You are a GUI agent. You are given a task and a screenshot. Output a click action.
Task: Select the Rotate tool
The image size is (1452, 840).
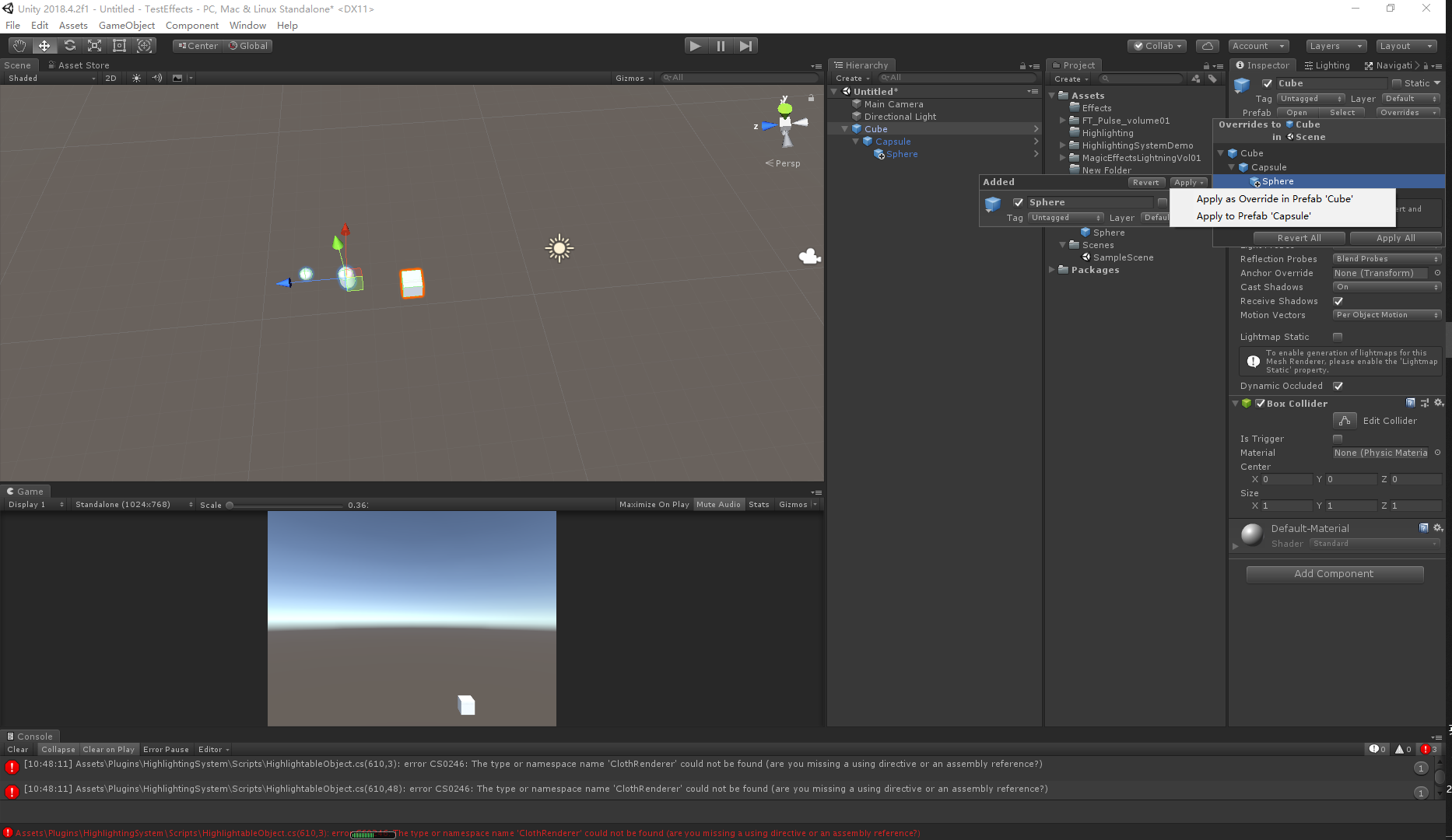click(x=69, y=45)
